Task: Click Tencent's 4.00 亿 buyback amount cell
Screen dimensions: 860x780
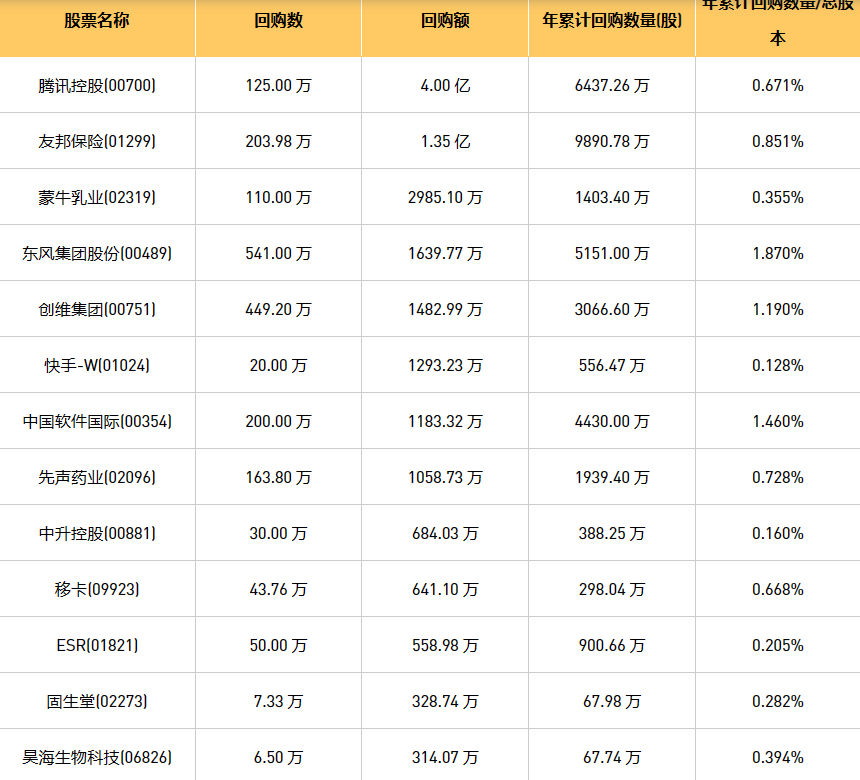Action: [x=445, y=86]
